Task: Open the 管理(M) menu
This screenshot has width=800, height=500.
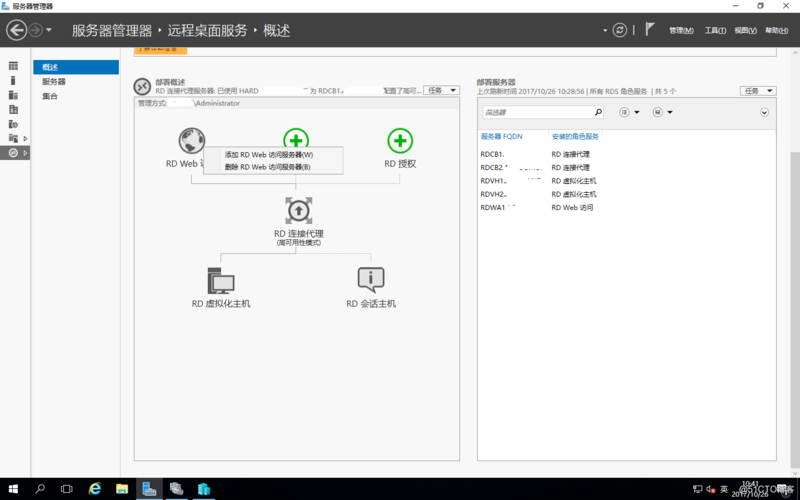Action: click(x=681, y=31)
